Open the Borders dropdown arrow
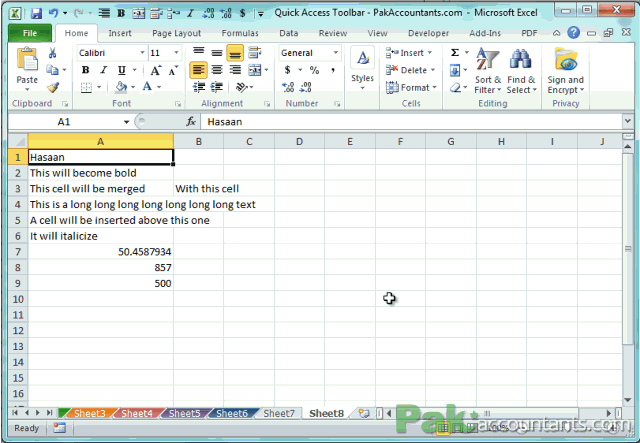The image size is (640, 443). tap(99, 87)
